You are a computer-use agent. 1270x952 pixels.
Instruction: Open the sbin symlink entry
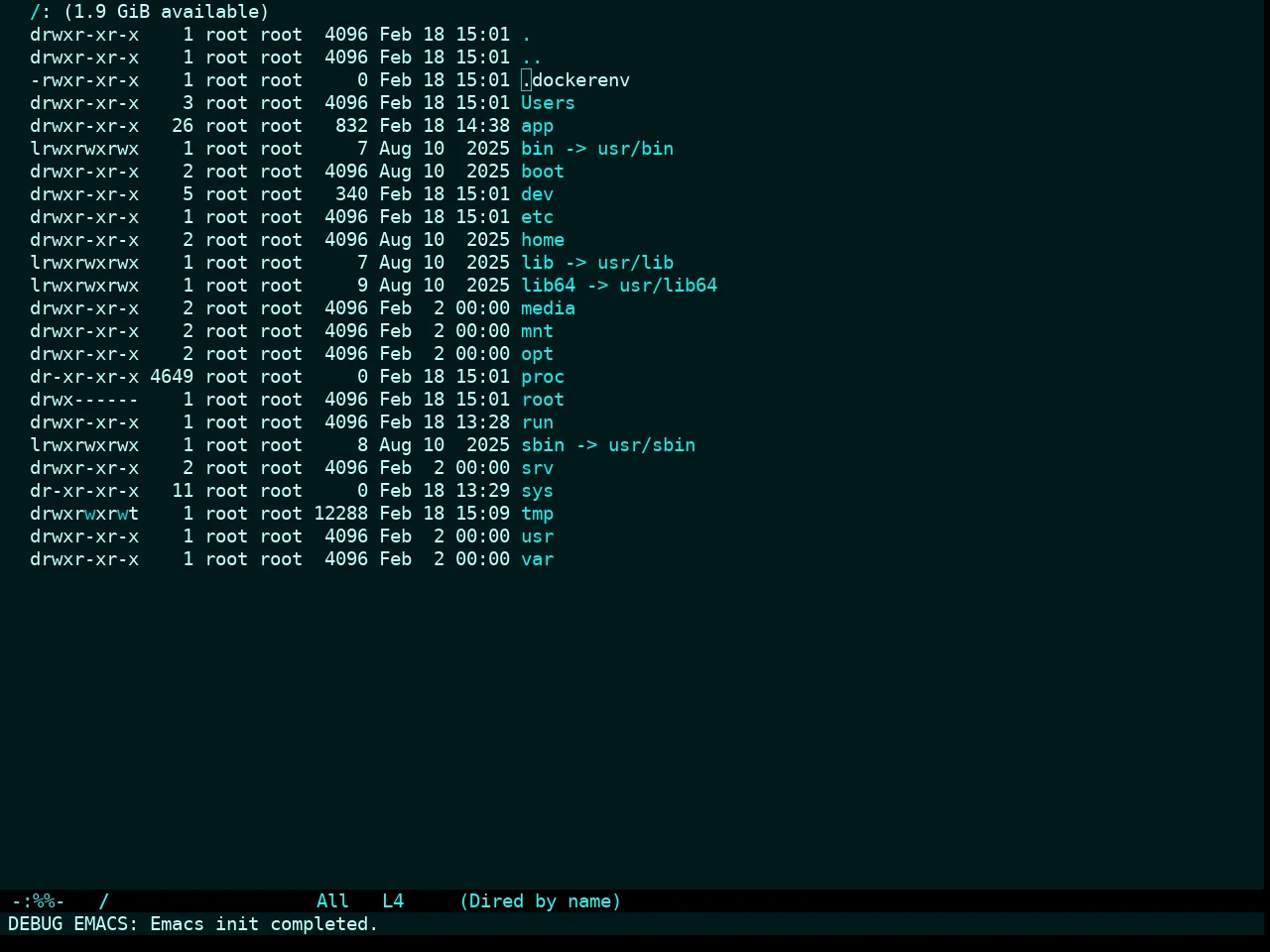(543, 445)
